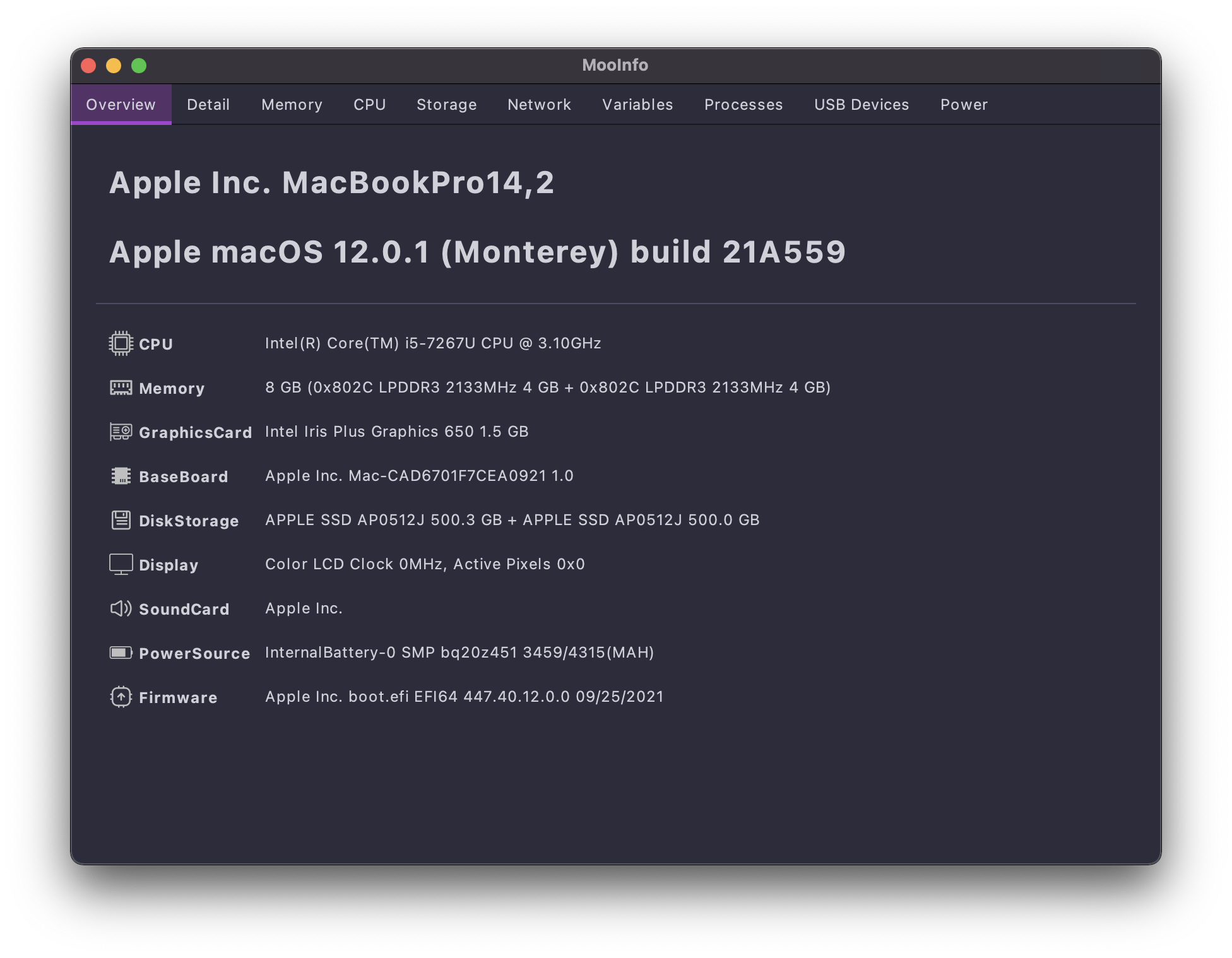Show the Variables tab

pos(637,105)
